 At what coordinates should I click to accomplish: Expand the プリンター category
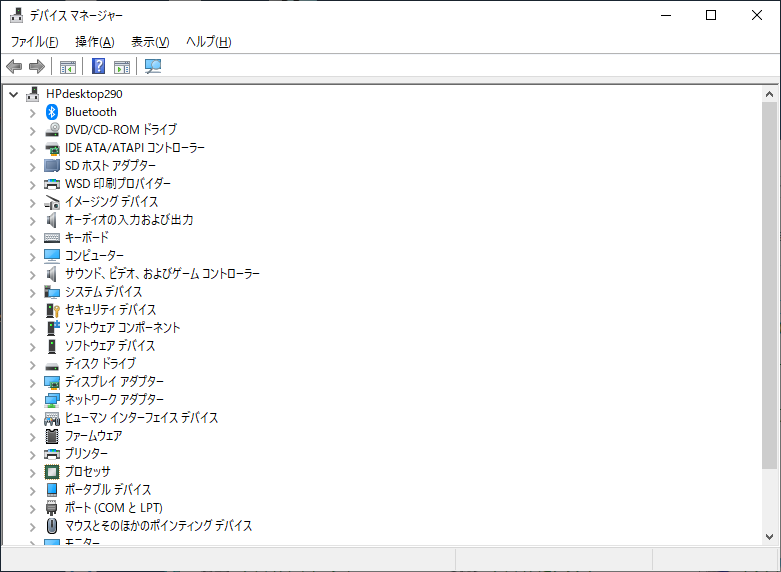coord(32,454)
